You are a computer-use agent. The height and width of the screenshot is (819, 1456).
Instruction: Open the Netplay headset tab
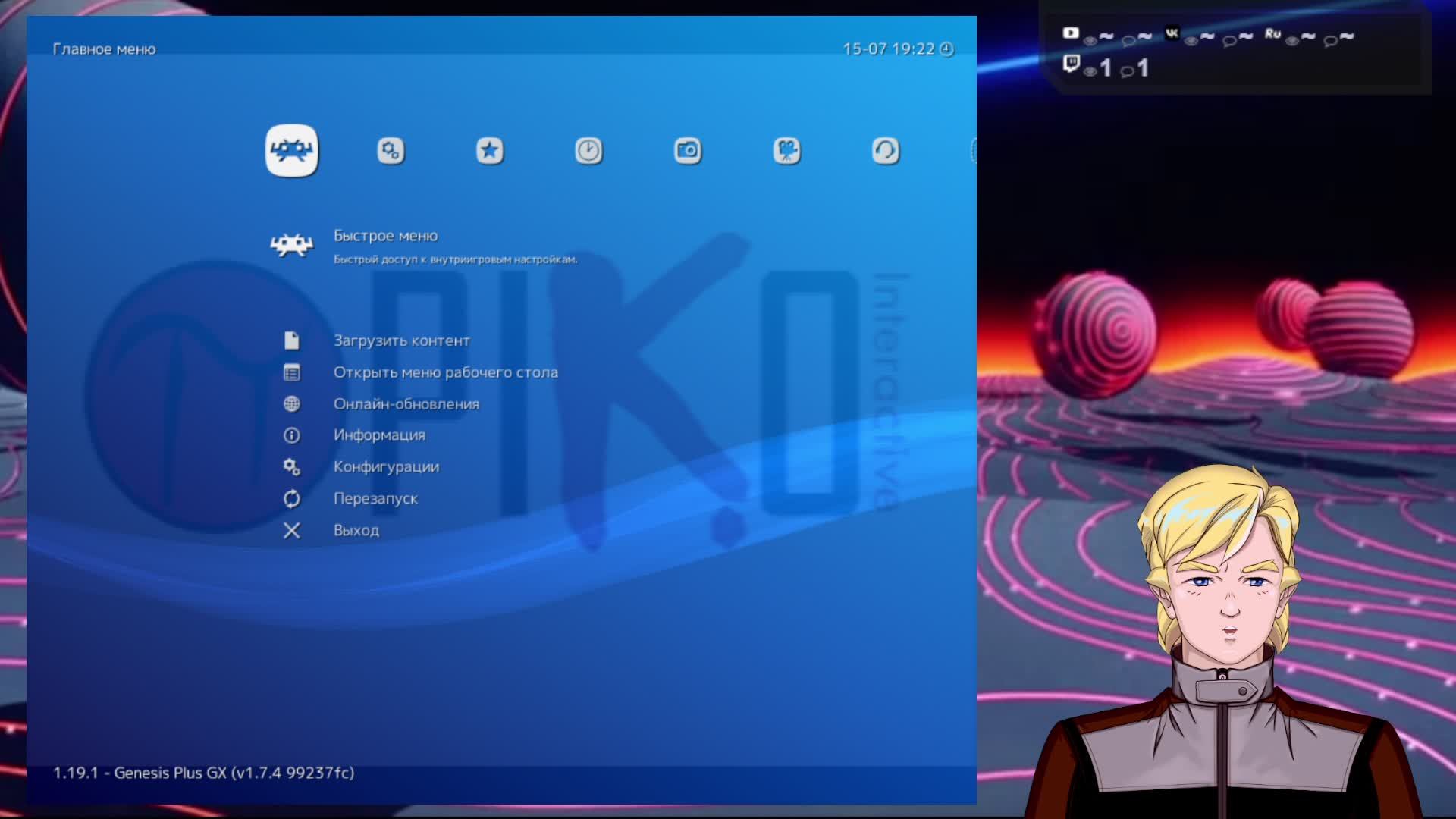pyautogui.click(x=886, y=150)
